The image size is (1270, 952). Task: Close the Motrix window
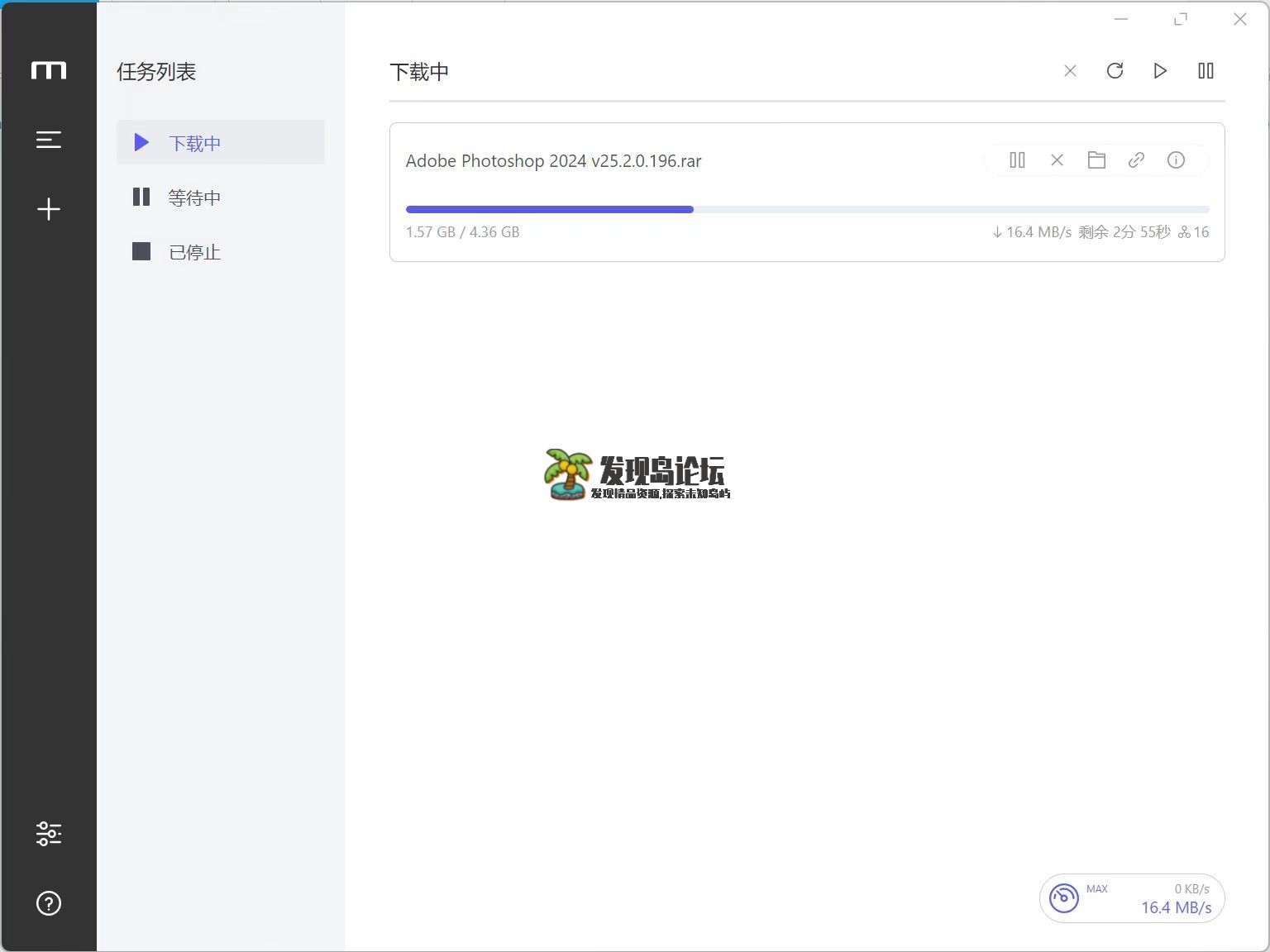click(1240, 19)
